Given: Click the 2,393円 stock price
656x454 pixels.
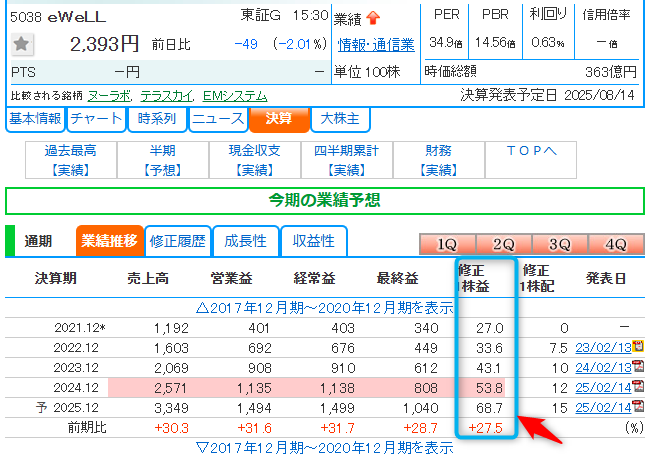Looking at the screenshot, I should click(x=104, y=44).
